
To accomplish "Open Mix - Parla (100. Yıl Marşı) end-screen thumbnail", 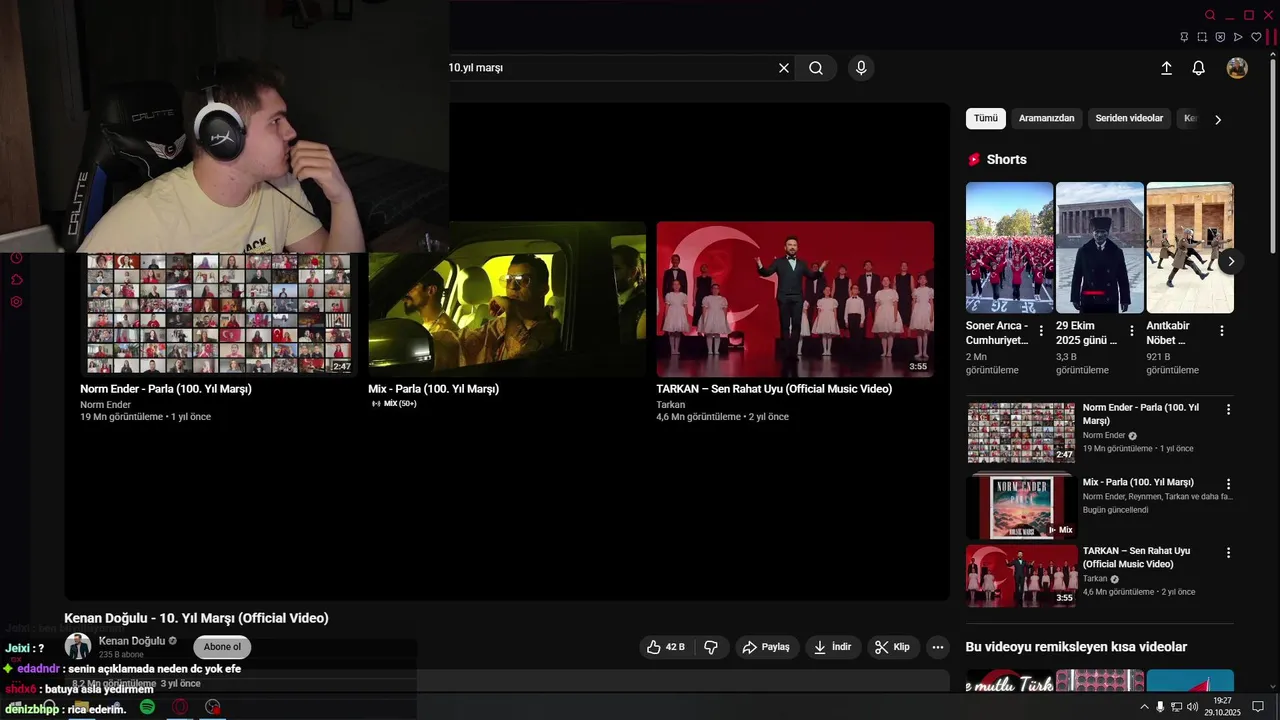I will [x=507, y=298].
